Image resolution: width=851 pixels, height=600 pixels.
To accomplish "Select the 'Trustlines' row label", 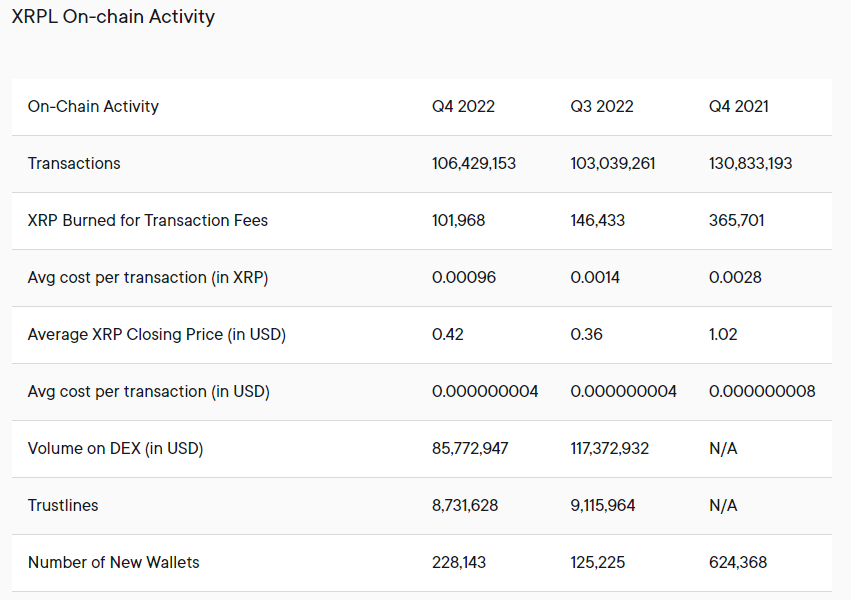I will pyautogui.click(x=63, y=505).
